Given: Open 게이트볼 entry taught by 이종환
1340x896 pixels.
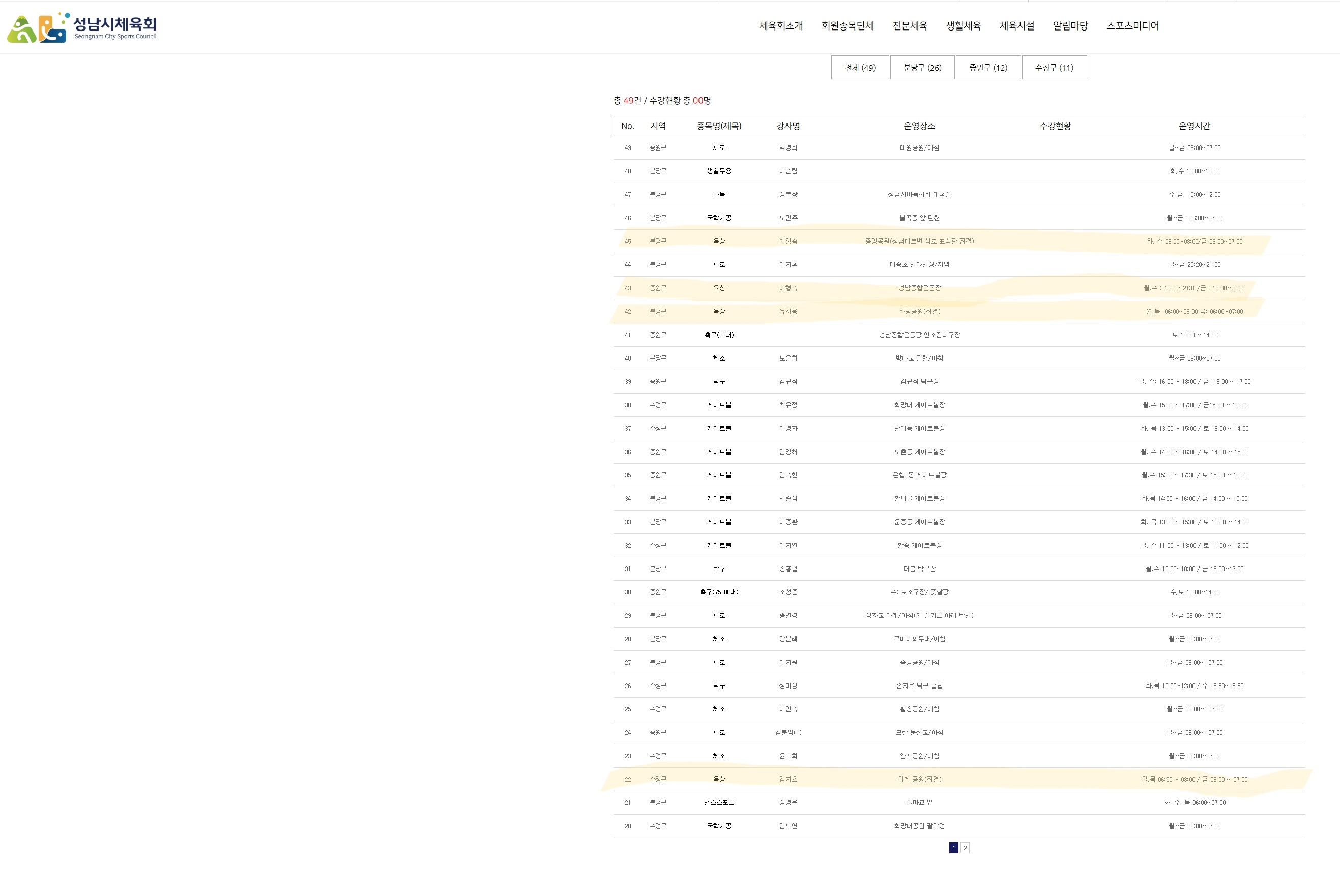Looking at the screenshot, I should (x=719, y=523).
